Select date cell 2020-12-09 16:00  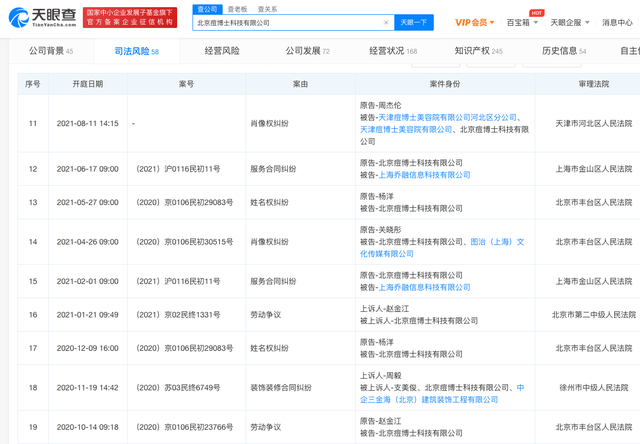coord(88,348)
